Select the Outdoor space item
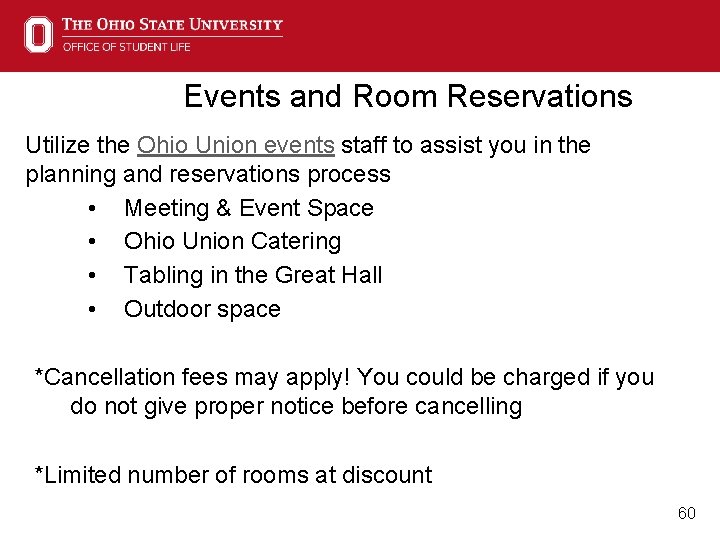 click(202, 309)
